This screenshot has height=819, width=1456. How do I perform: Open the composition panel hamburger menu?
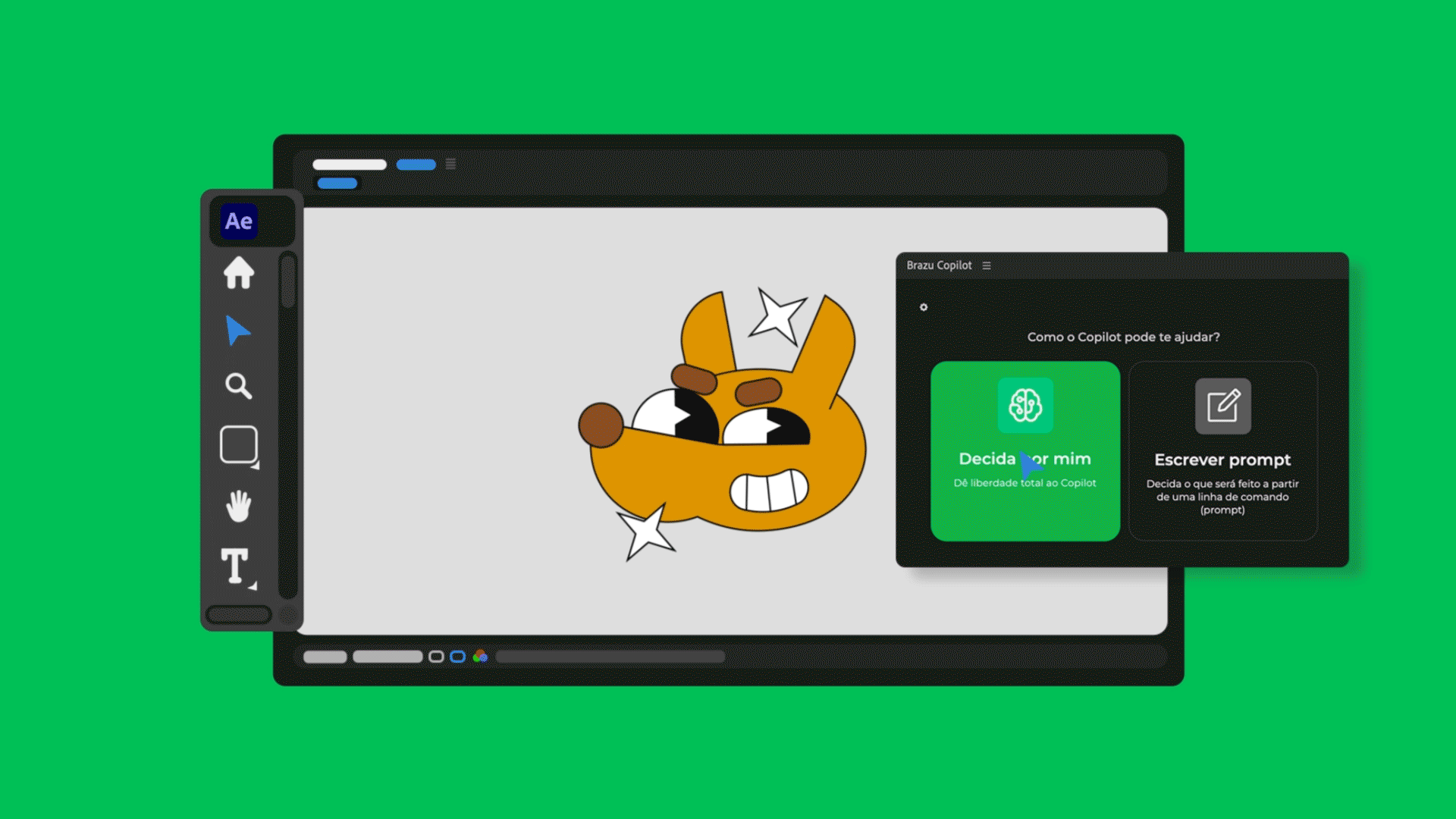(450, 164)
